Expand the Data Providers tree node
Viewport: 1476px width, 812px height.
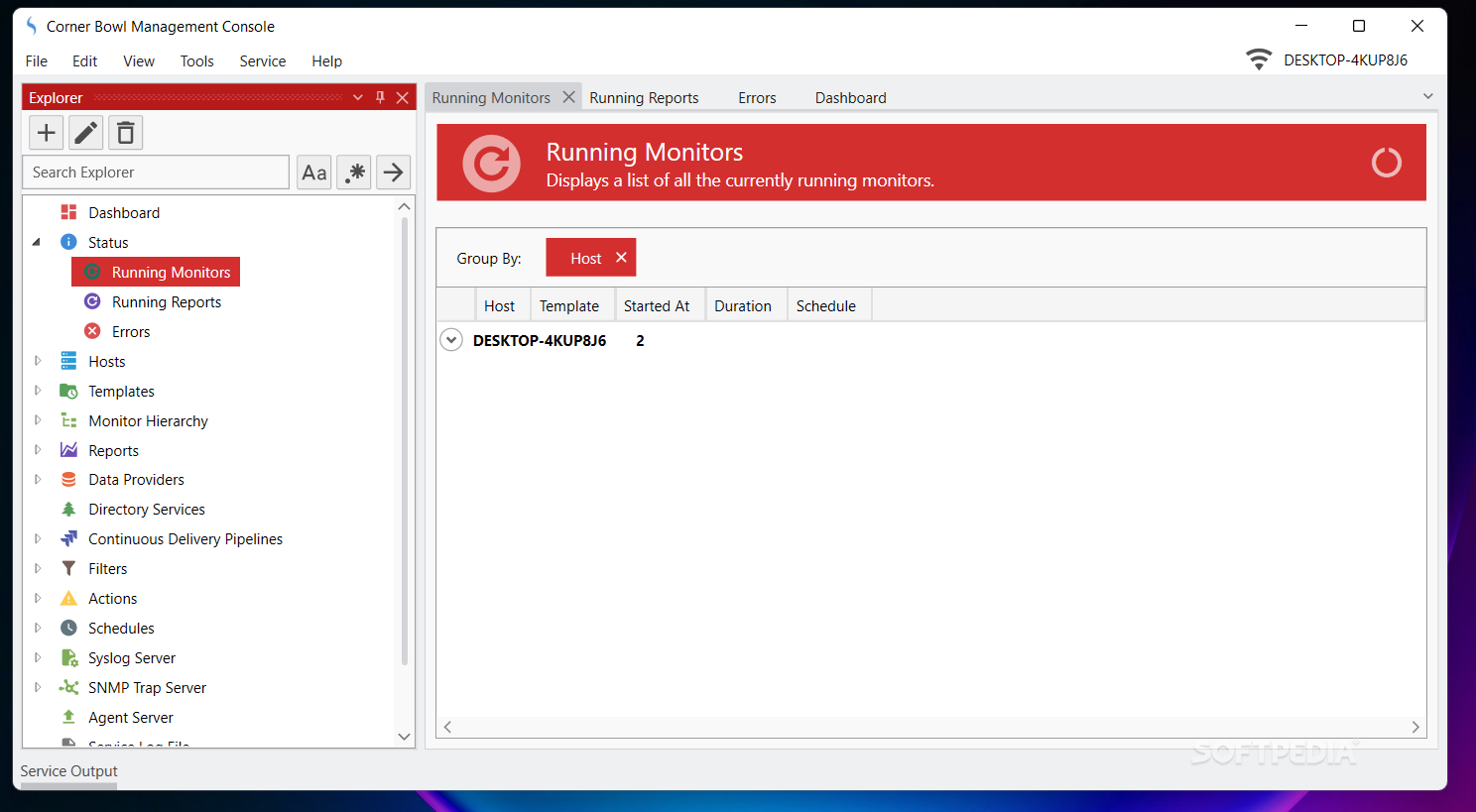pyautogui.click(x=38, y=479)
